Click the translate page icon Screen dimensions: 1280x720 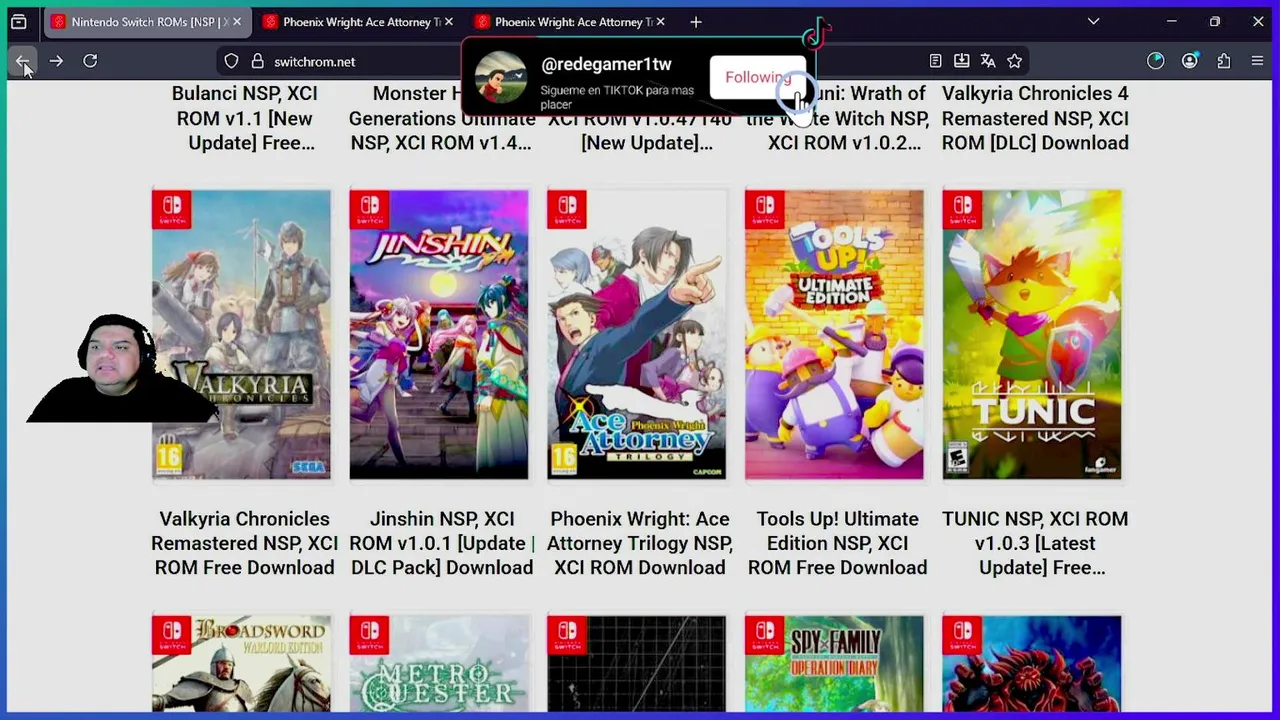point(988,62)
